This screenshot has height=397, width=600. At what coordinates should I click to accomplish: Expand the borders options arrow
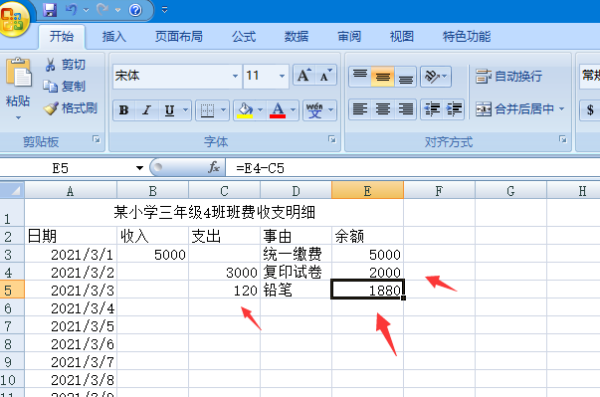pos(223,110)
